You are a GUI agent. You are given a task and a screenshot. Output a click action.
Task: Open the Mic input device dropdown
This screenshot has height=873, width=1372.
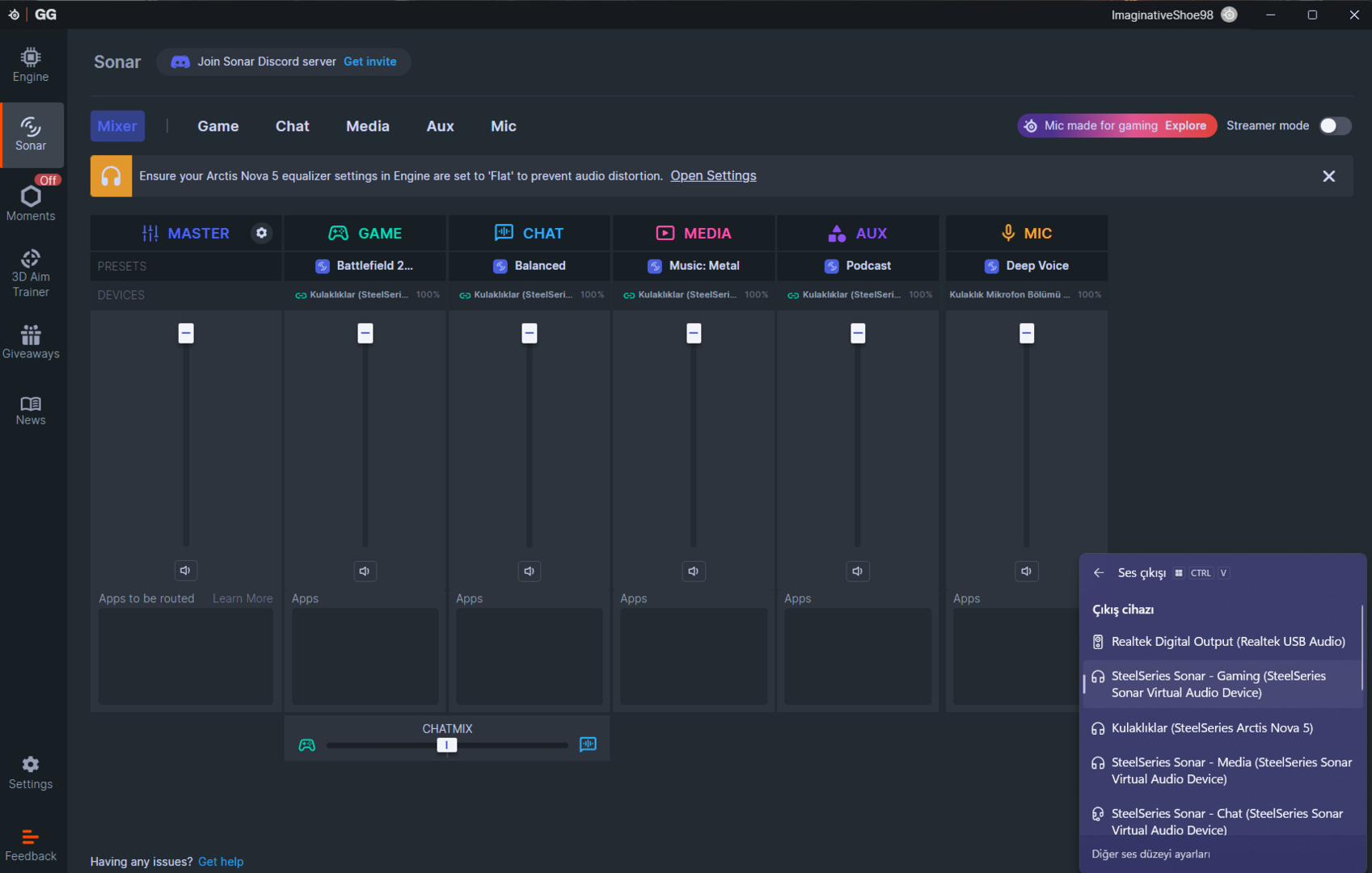(x=1026, y=294)
